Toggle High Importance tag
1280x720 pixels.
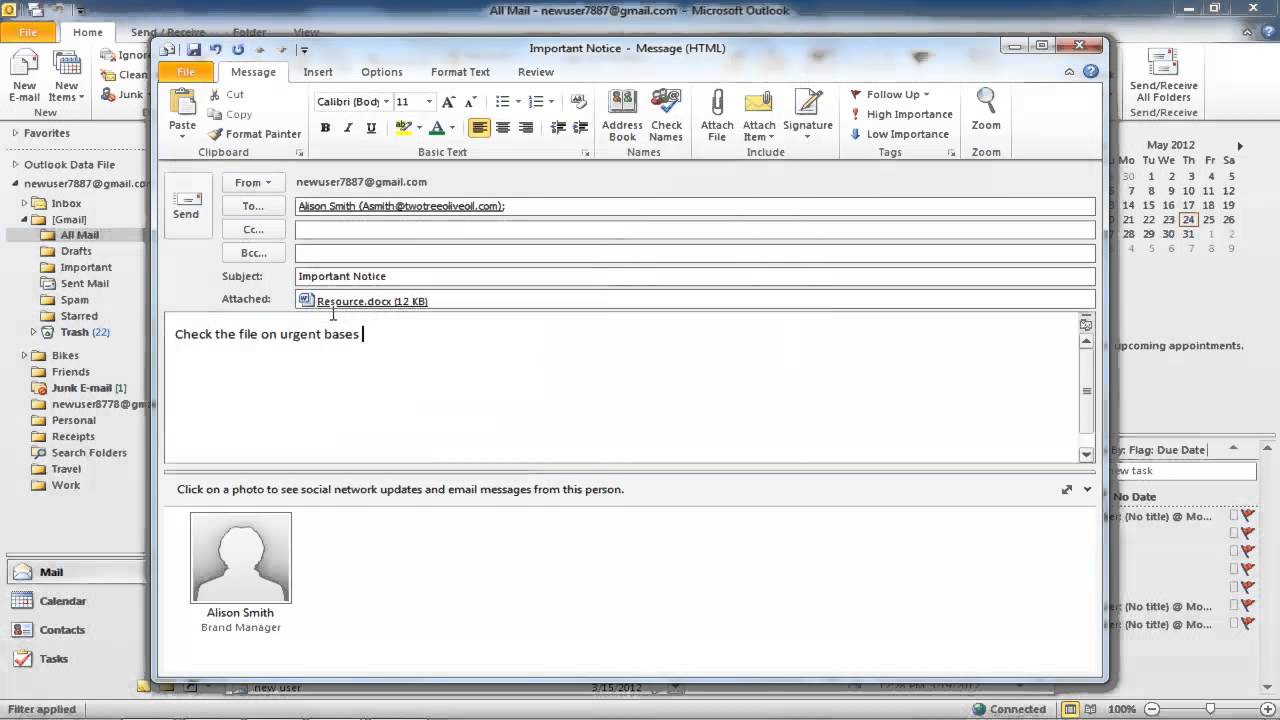click(901, 114)
